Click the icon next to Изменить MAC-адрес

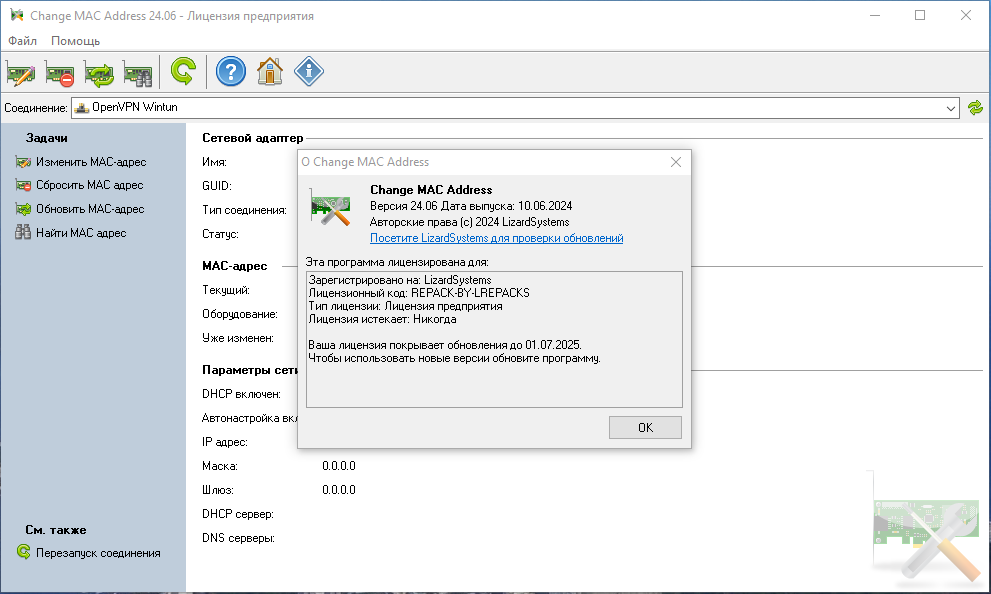(x=23, y=162)
